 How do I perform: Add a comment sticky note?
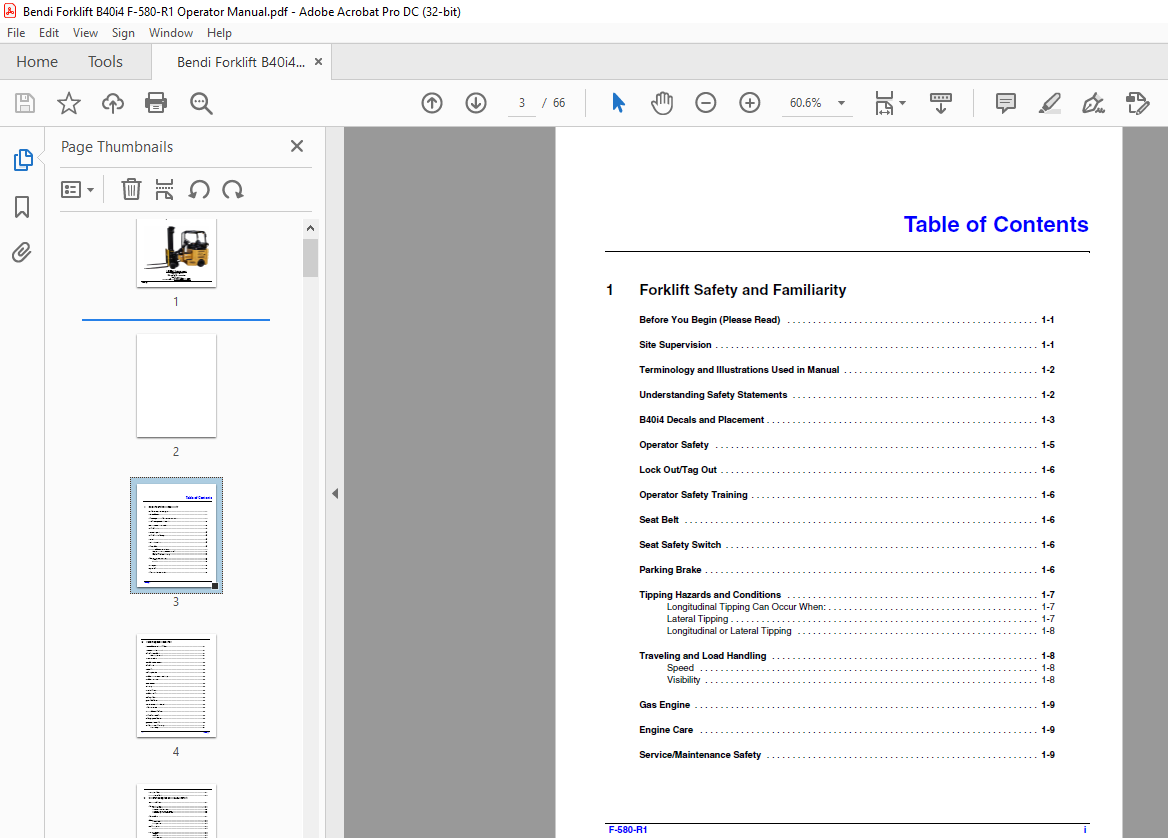[x=1006, y=103]
